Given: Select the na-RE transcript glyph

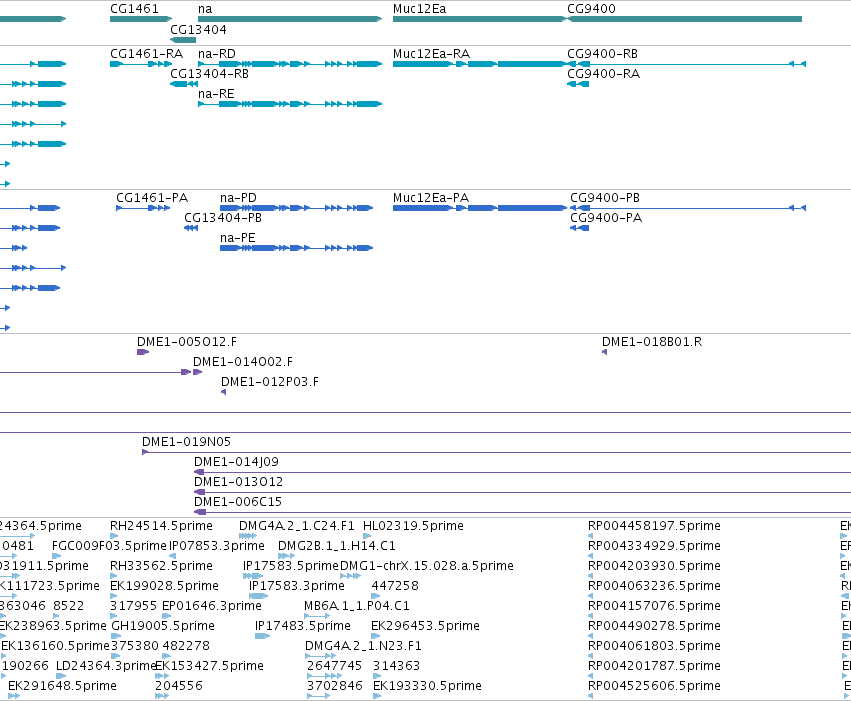Looking at the screenshot, I should (x=290, y=104).
